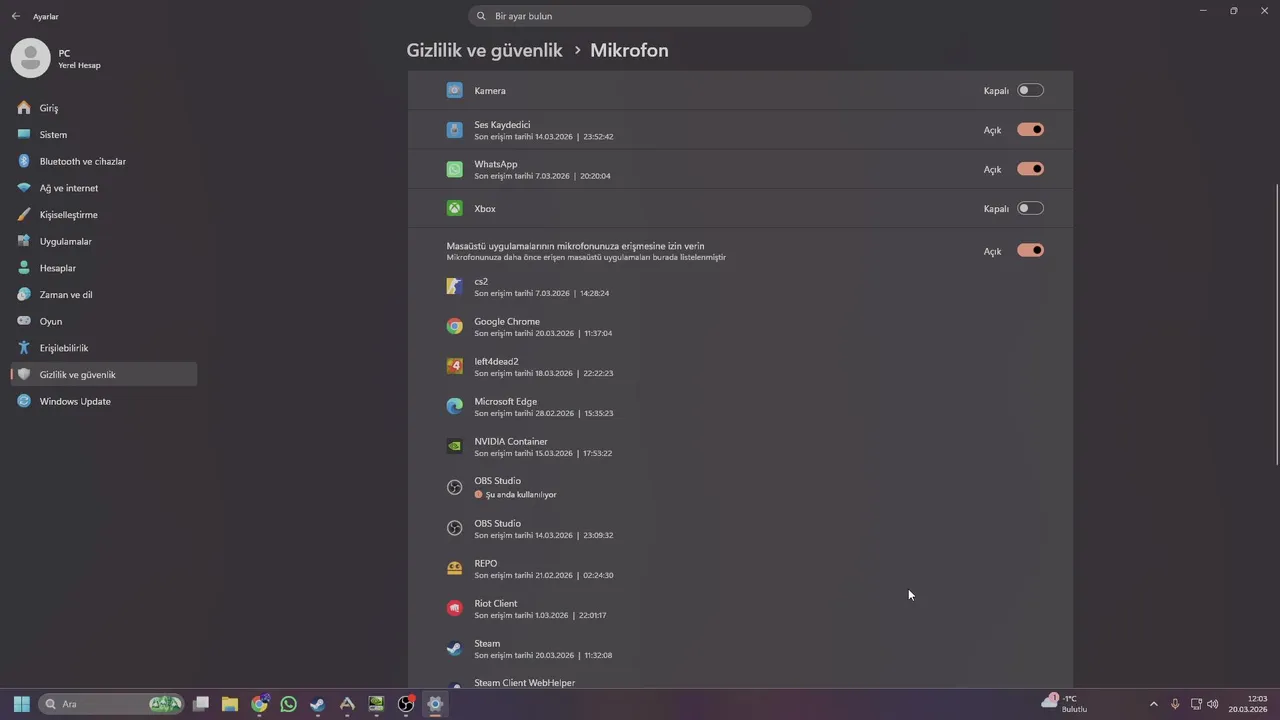Toggle desktop apps microphone access off
The height and width of the screenshot is (720, 1280).
coord(1030,250)
